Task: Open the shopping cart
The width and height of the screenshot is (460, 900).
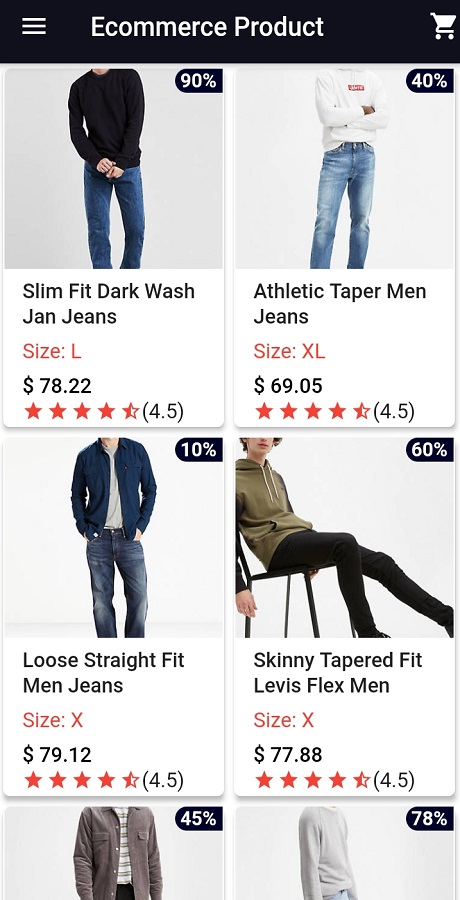Action: click(x=443, y=26)
